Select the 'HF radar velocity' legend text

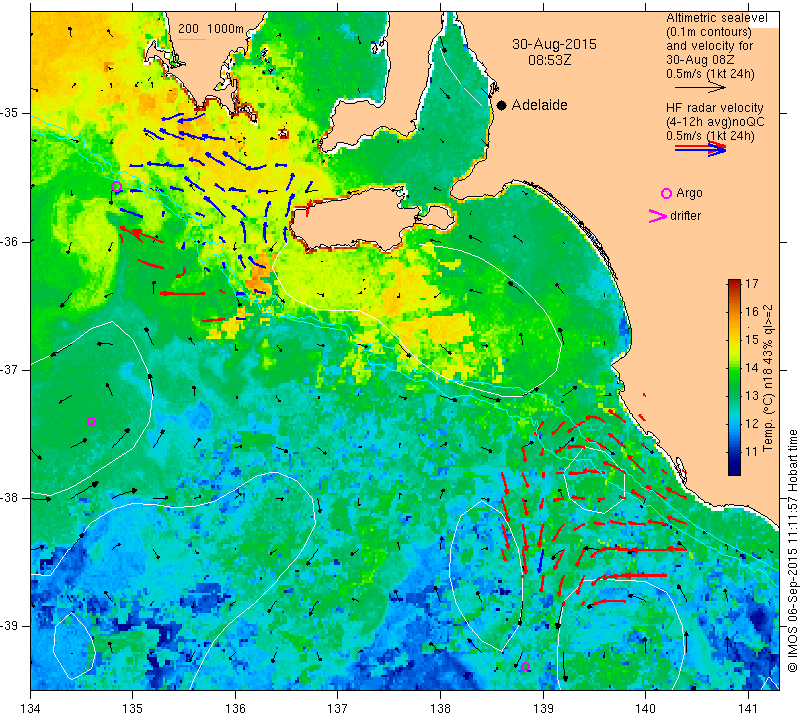714,108
